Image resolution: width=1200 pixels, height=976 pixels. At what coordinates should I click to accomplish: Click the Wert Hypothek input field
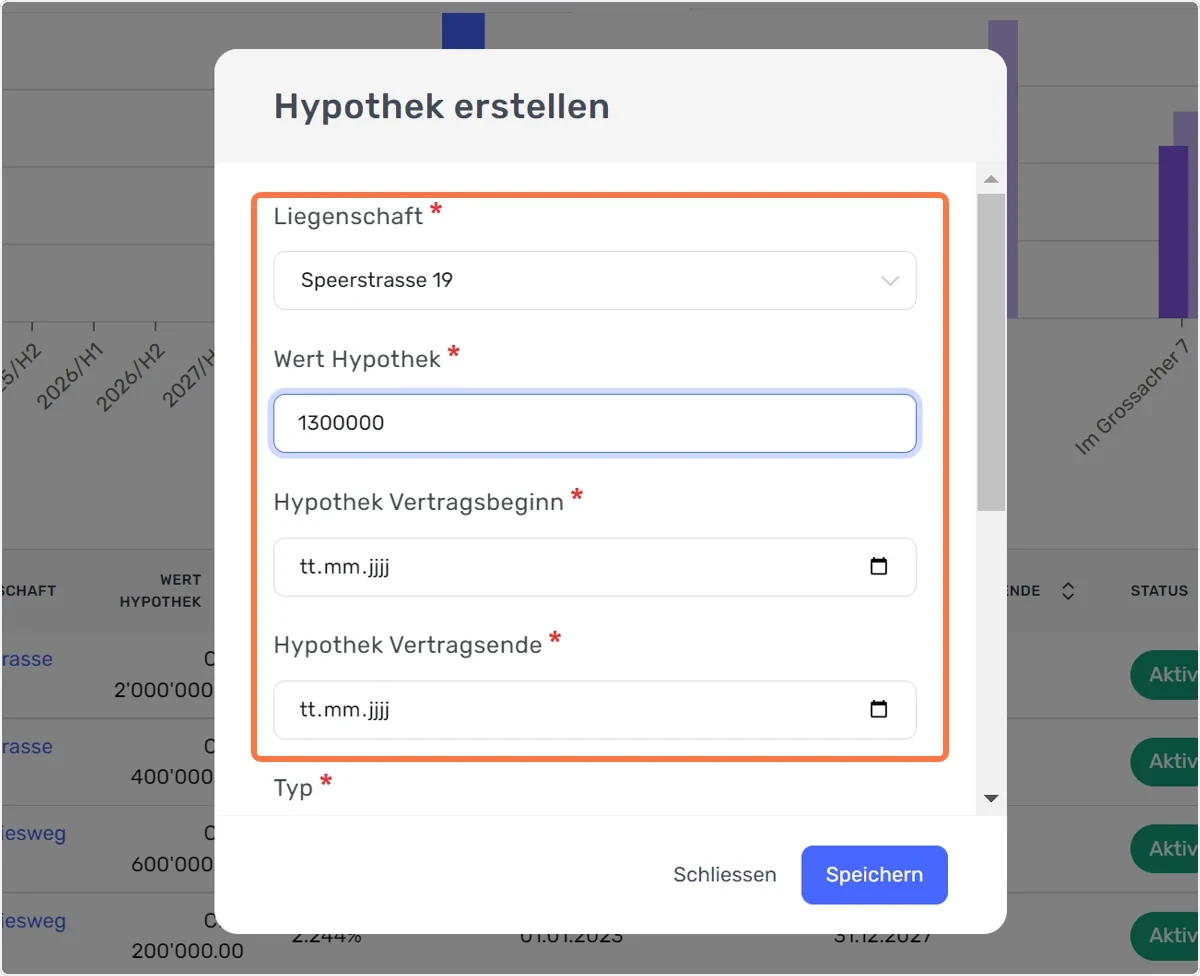(594, 423)
